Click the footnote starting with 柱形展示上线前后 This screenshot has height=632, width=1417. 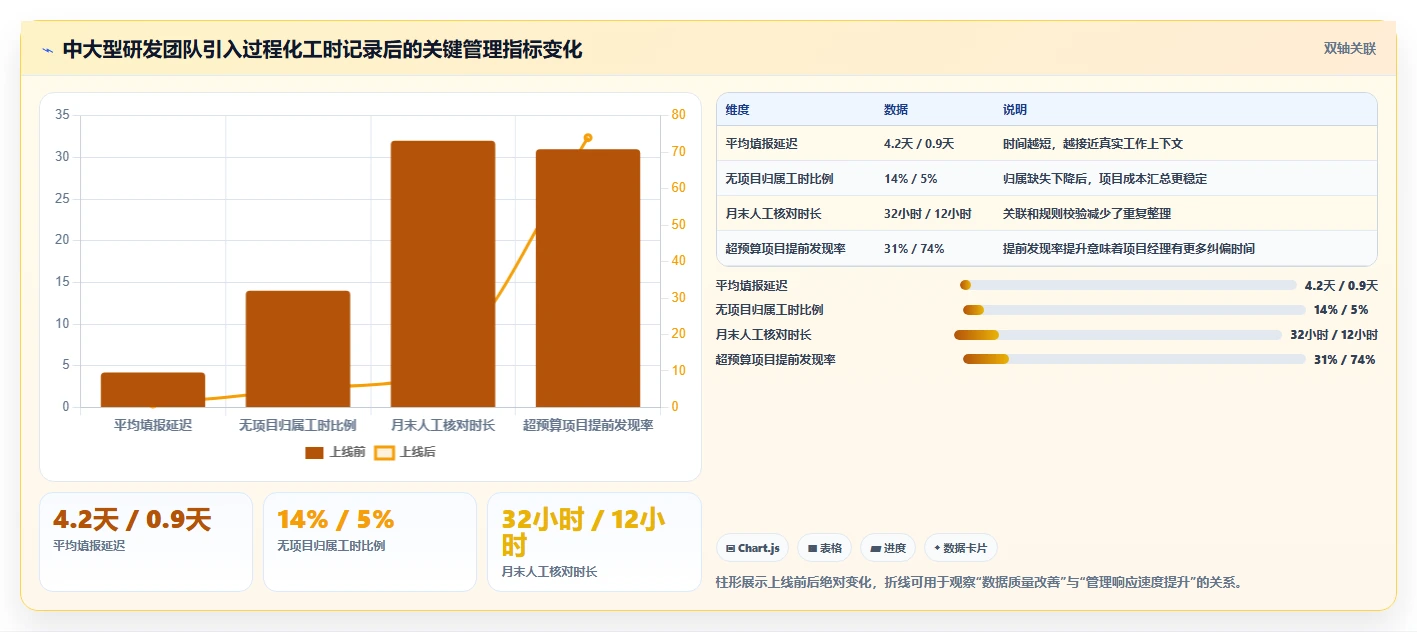click(981, 583)
